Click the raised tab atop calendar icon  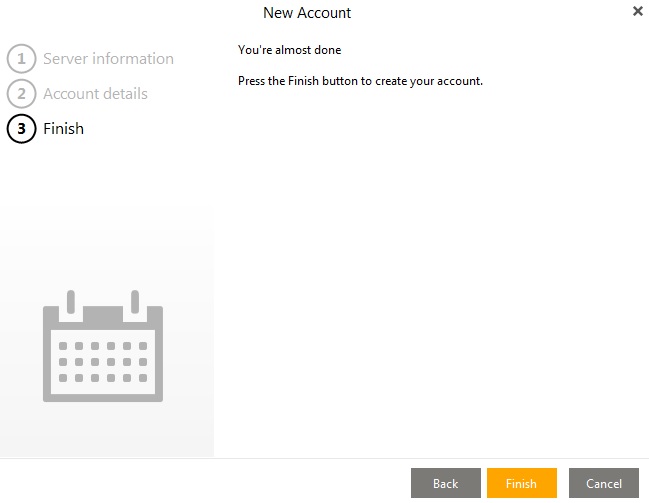click(102, 315)
